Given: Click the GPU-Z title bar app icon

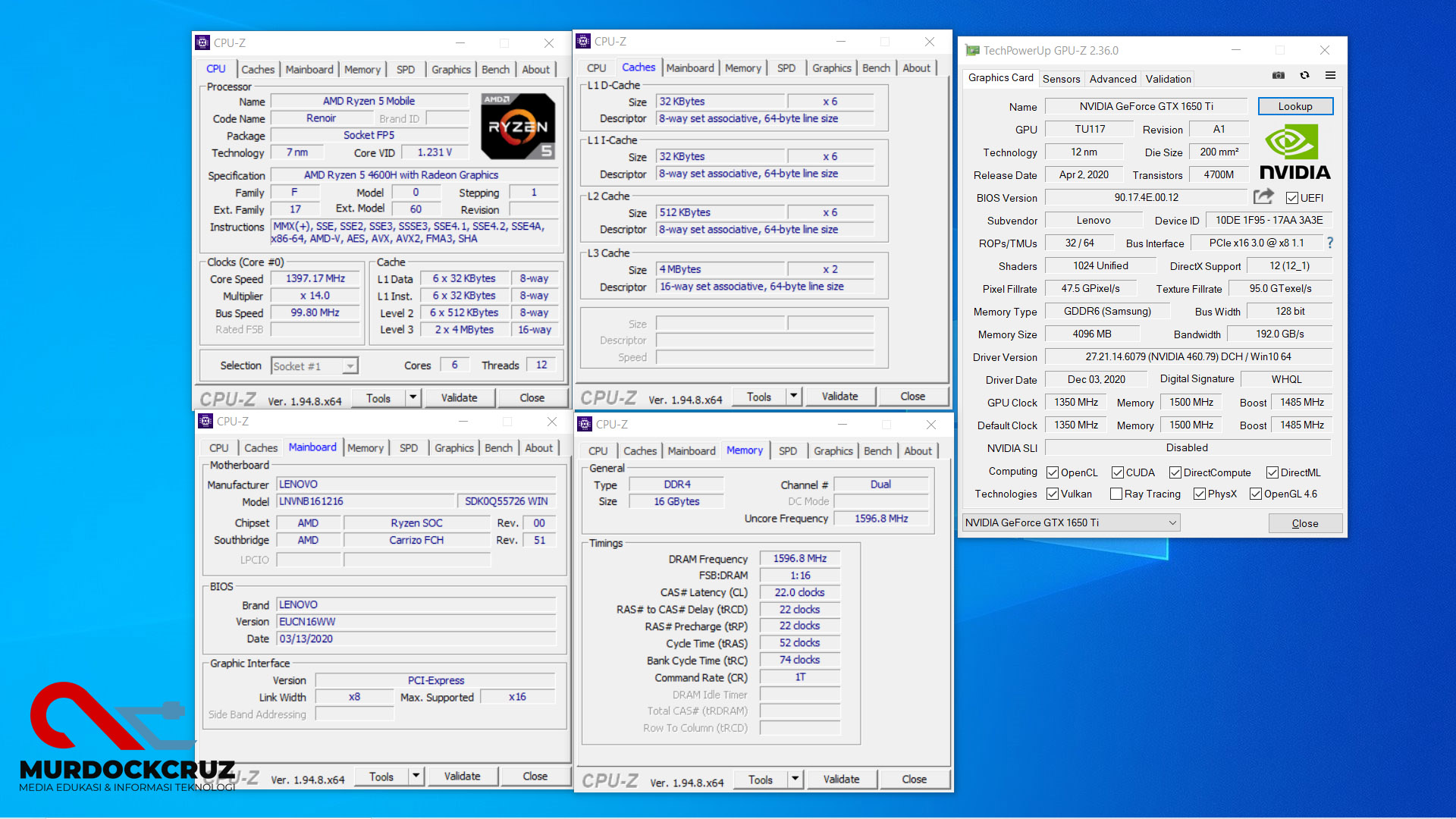Looking at the screenshot, I should point(972,51).
